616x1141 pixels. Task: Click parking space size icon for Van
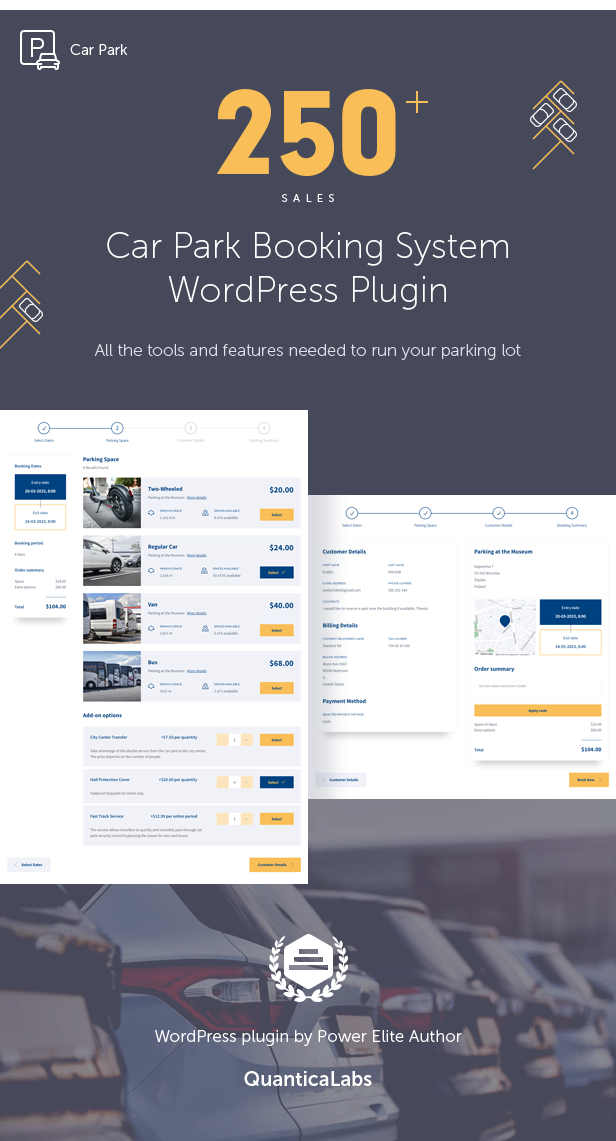[151, 629]
